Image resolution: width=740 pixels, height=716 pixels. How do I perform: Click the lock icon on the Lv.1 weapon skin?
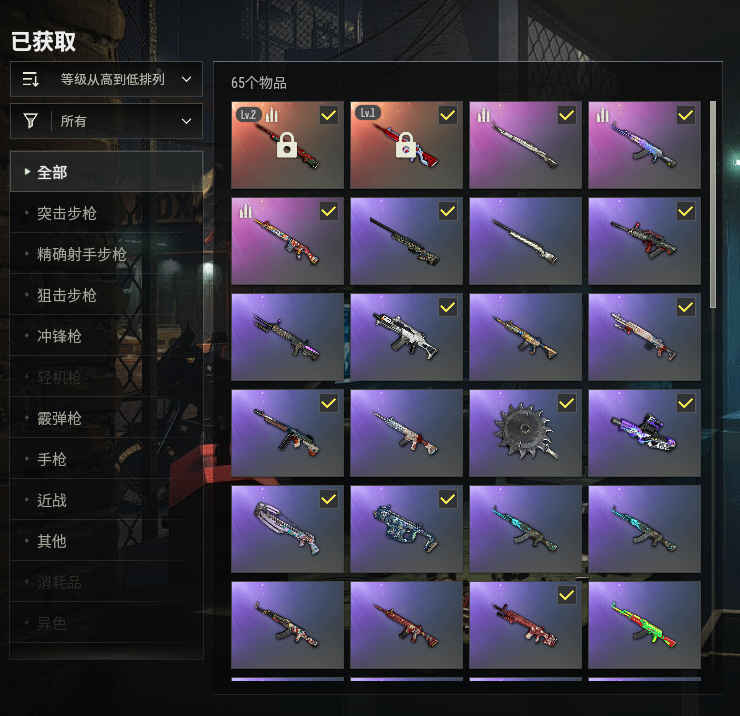pos(405,145)
